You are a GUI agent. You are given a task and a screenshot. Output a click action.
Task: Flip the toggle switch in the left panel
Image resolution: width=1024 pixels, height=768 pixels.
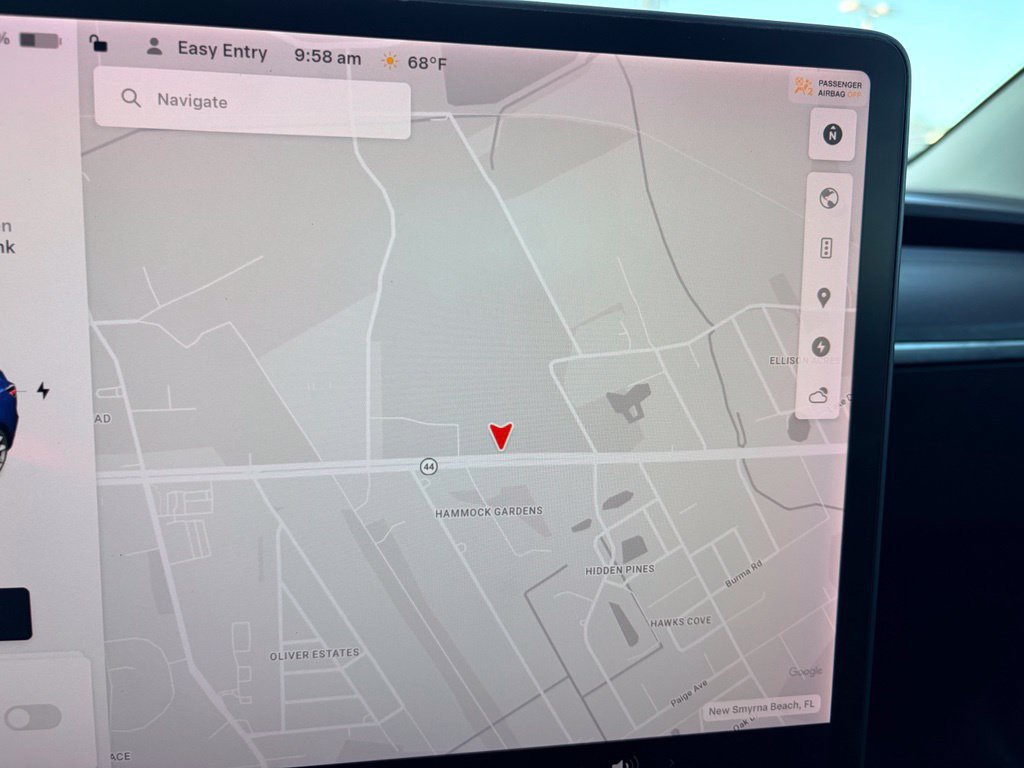(33, 718)
